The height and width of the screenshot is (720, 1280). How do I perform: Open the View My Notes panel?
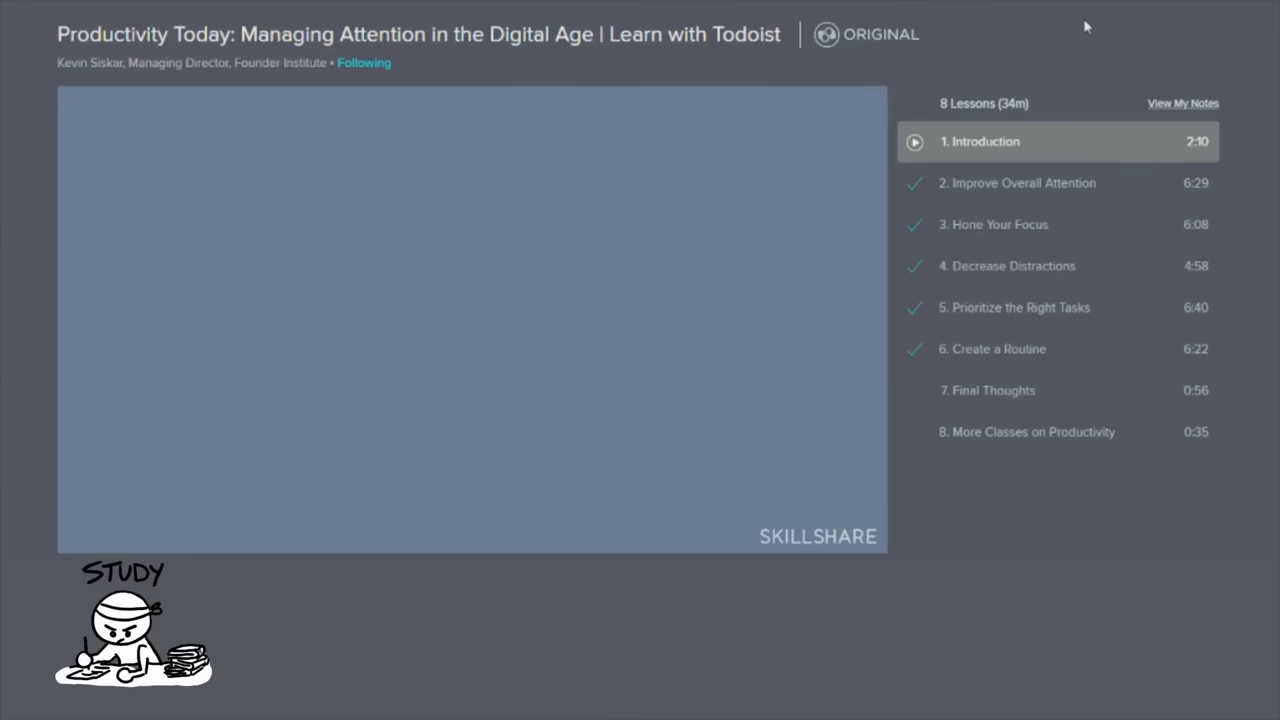click(1183, 103)
